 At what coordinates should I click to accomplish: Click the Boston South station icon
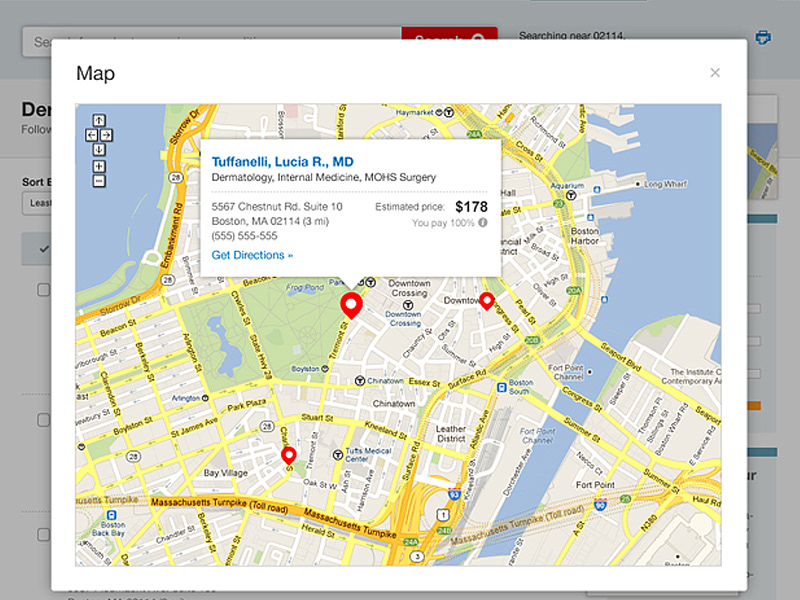tap(502, 387)
